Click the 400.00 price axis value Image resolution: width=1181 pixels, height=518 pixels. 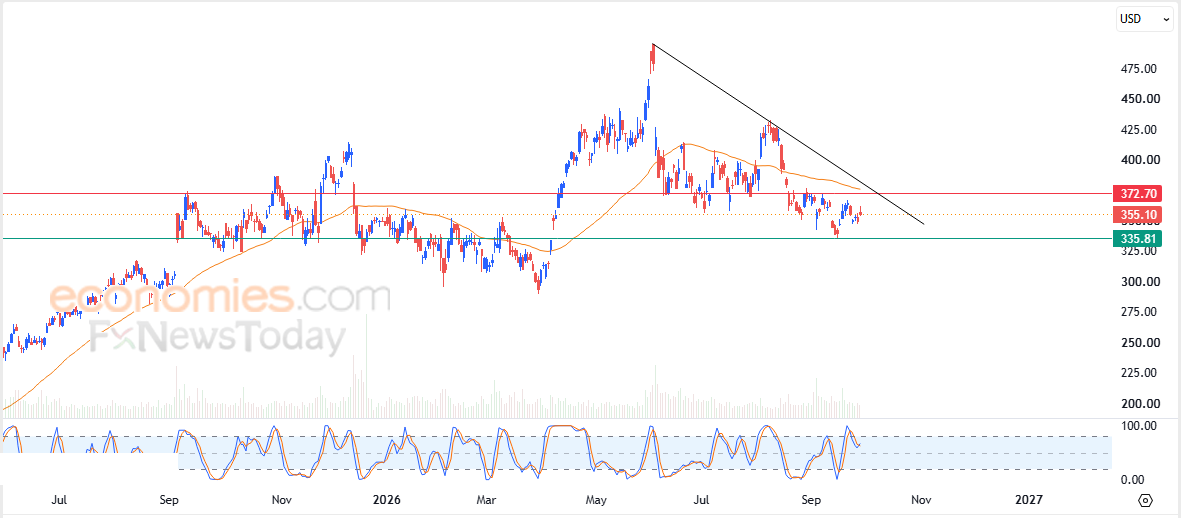(x=1139, y=160)
